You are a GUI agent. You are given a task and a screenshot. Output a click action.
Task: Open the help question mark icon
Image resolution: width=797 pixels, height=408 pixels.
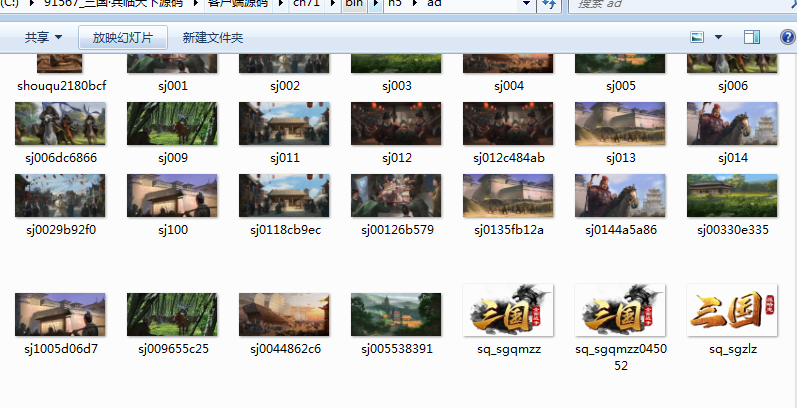pos(786,38)
